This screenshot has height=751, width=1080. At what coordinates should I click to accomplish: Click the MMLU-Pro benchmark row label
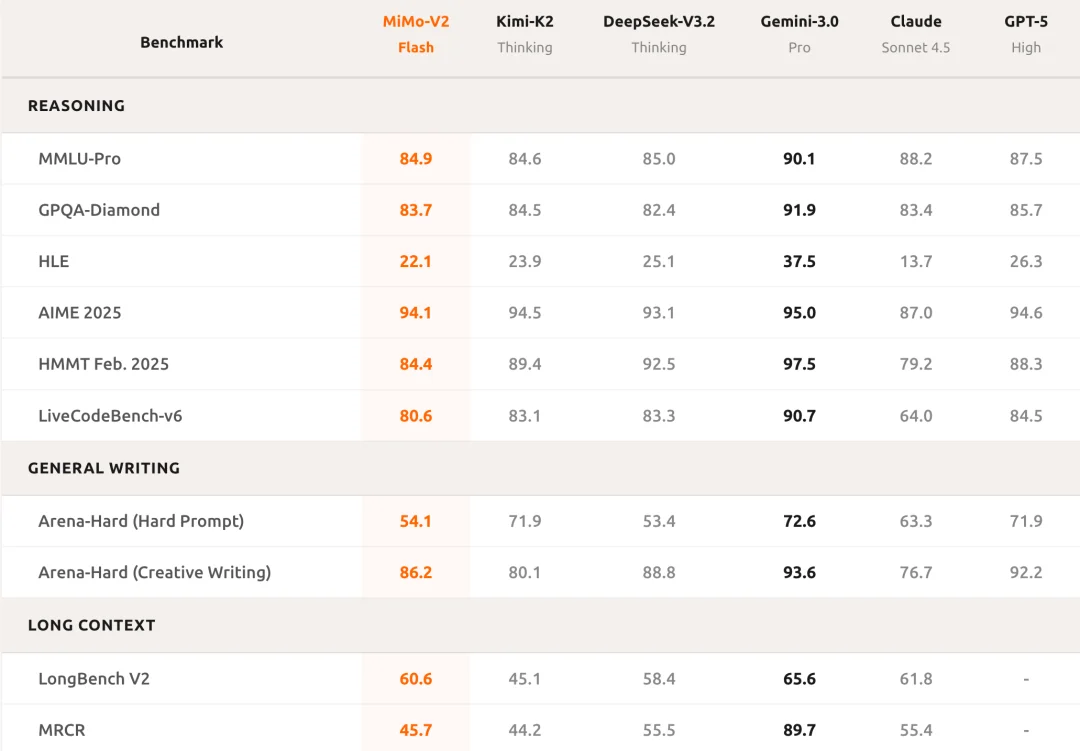(x=80, y=159)
